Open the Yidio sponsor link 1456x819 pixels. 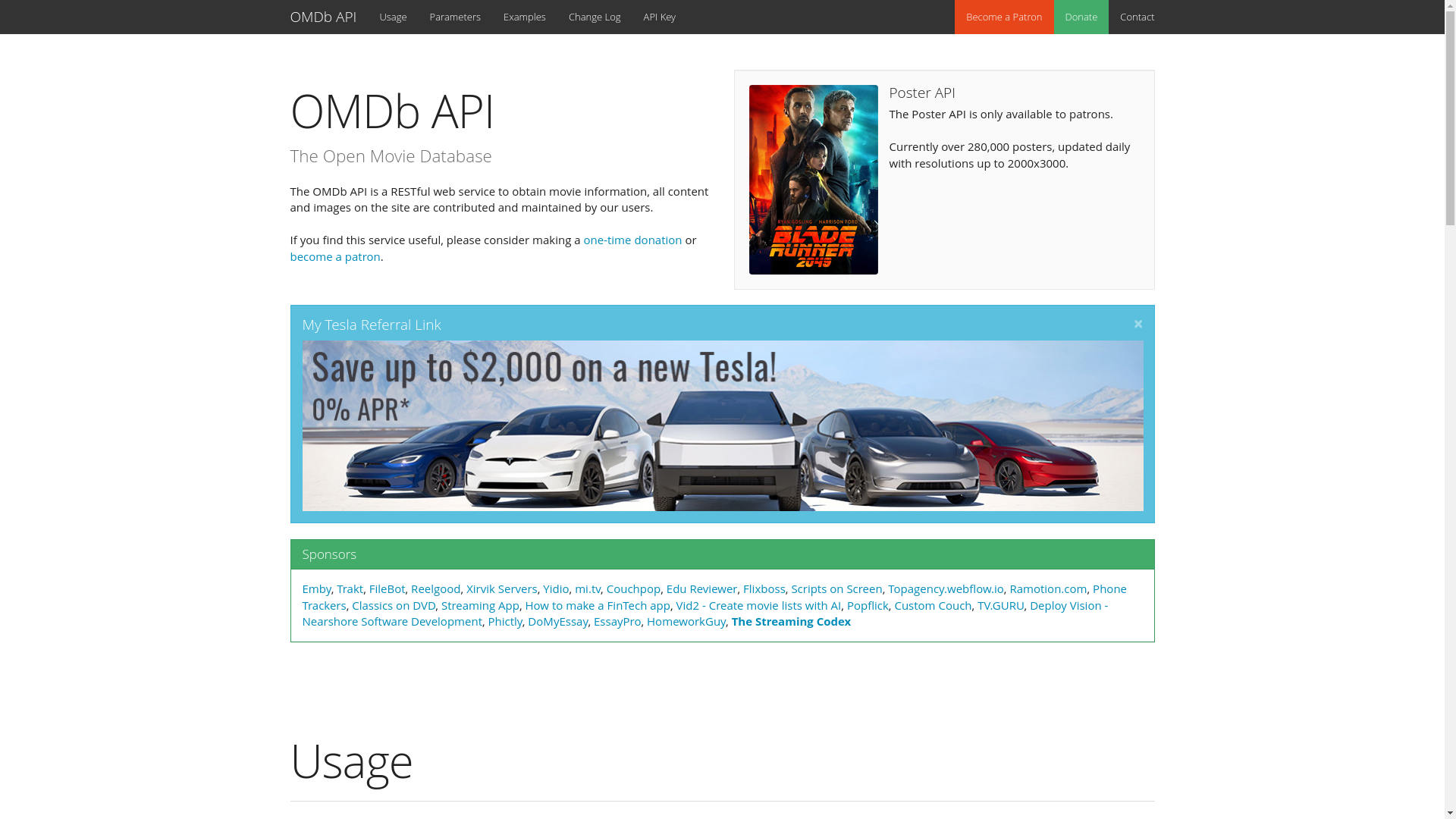coord(556,588)
